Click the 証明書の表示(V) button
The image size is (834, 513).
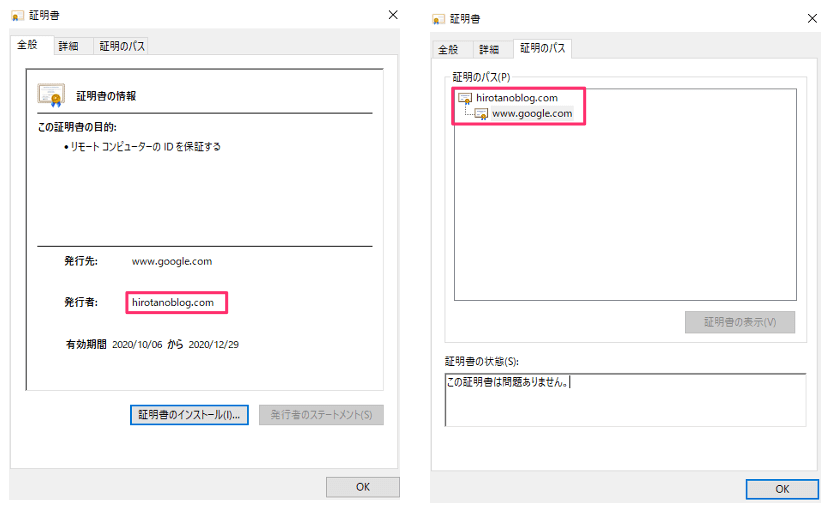pyautogui.click(x=740, y=322)
